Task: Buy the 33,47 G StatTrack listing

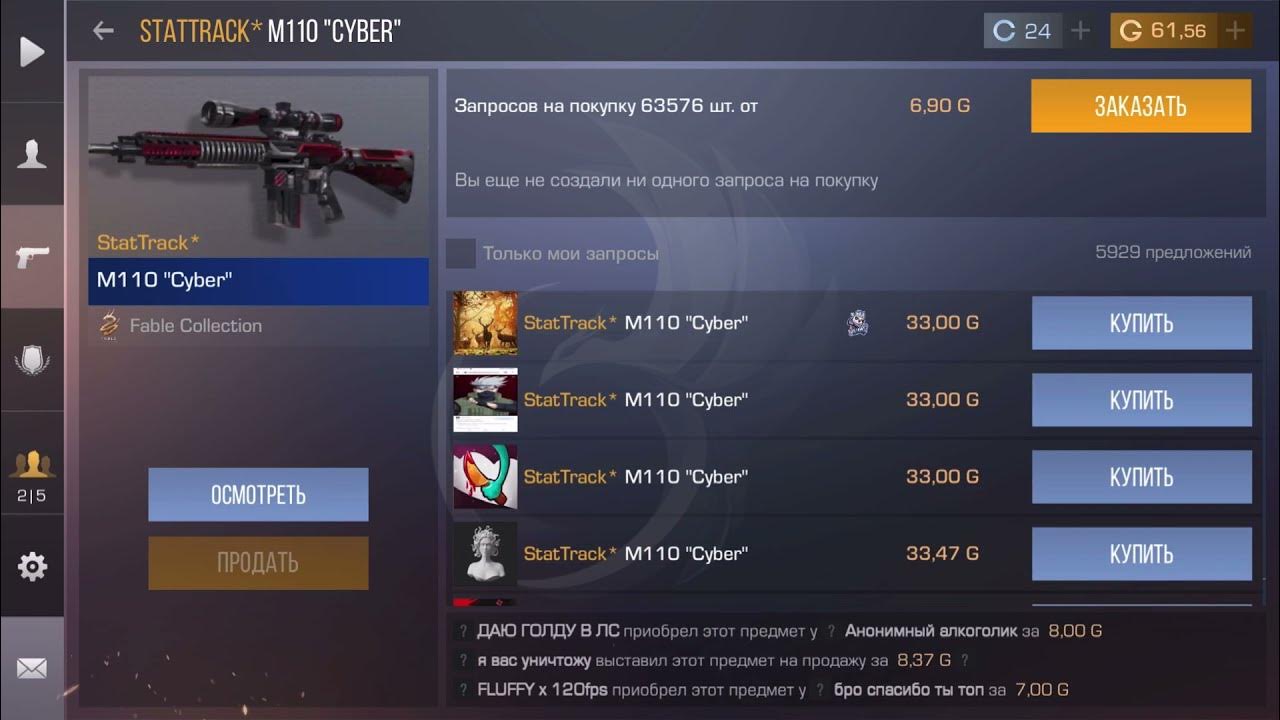Action: (x=1141, y=553)
